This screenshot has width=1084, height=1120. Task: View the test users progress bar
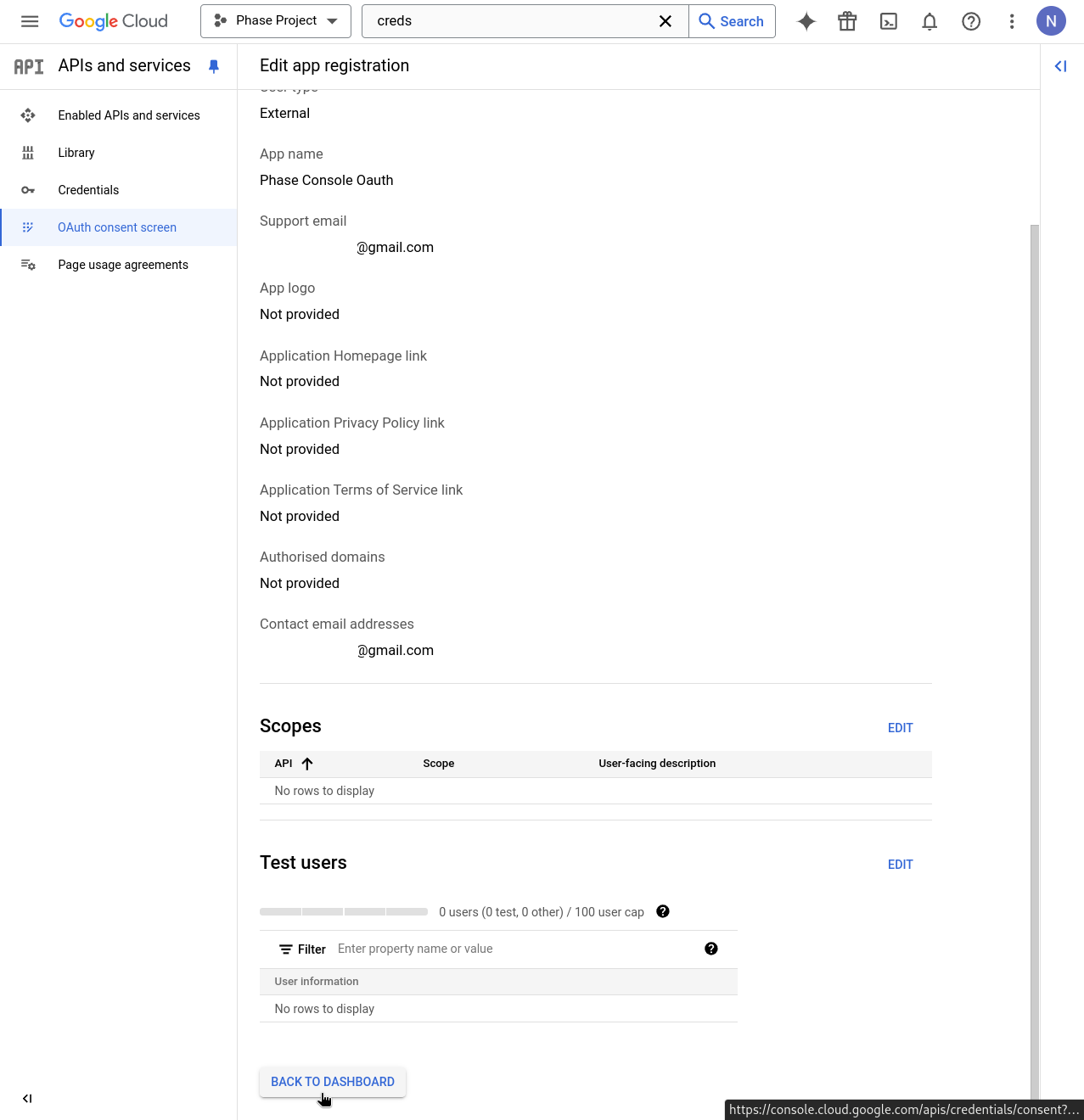tap(343, 911)
